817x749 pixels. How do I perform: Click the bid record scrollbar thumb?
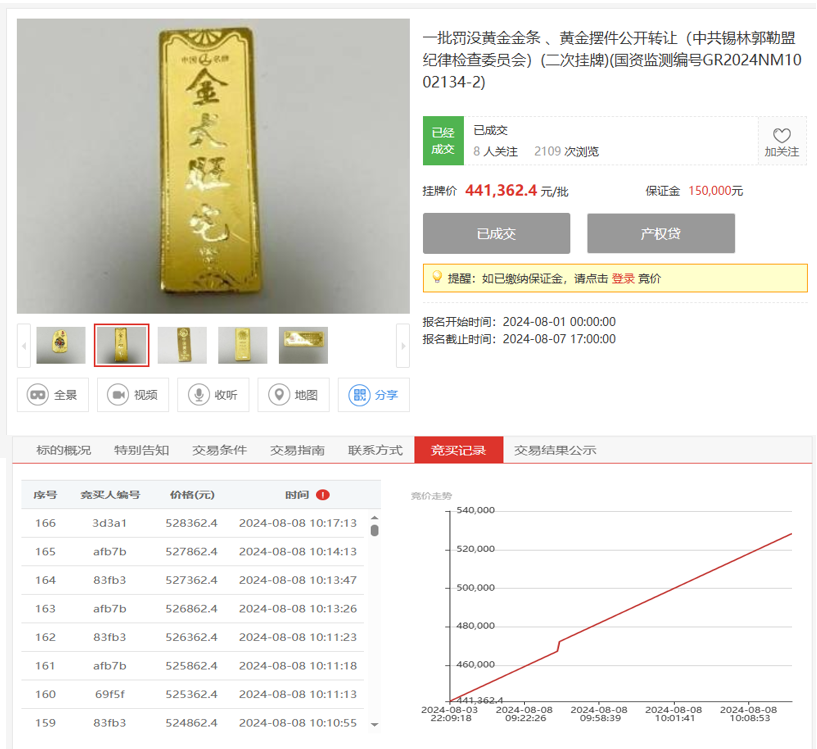click(x=374, y=531)
